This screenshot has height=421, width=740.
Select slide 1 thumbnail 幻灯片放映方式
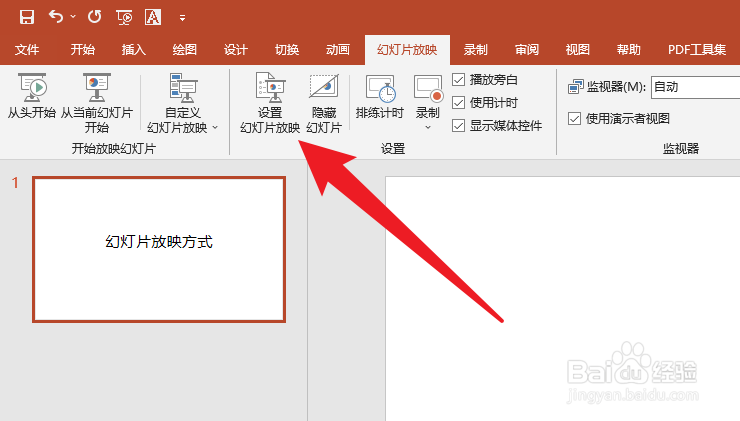click(x=159, y=249)
